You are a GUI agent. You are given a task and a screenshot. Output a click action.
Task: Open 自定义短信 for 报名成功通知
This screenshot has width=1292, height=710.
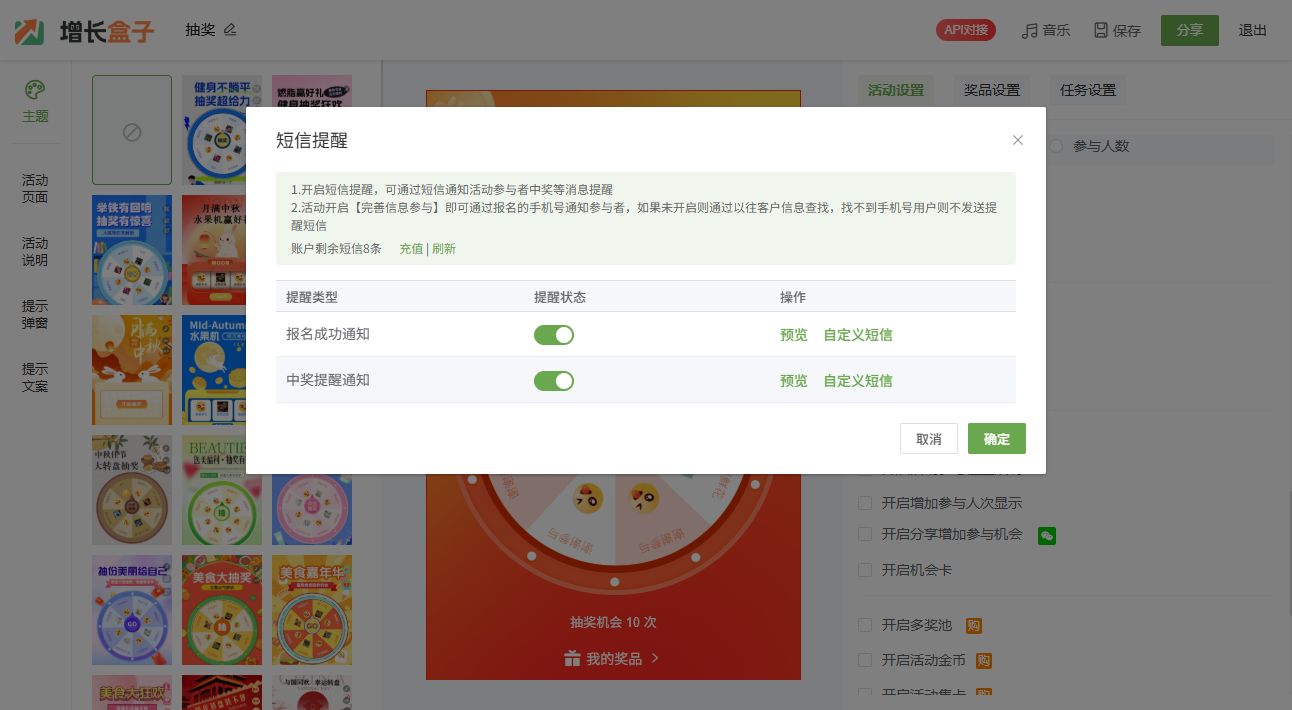[x=858, y=335]
